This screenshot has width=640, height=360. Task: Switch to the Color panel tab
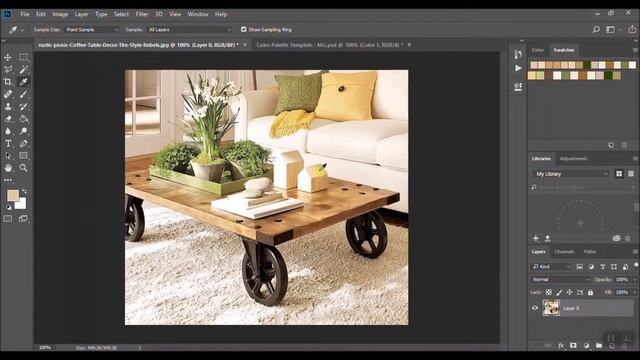coord(538,50)
